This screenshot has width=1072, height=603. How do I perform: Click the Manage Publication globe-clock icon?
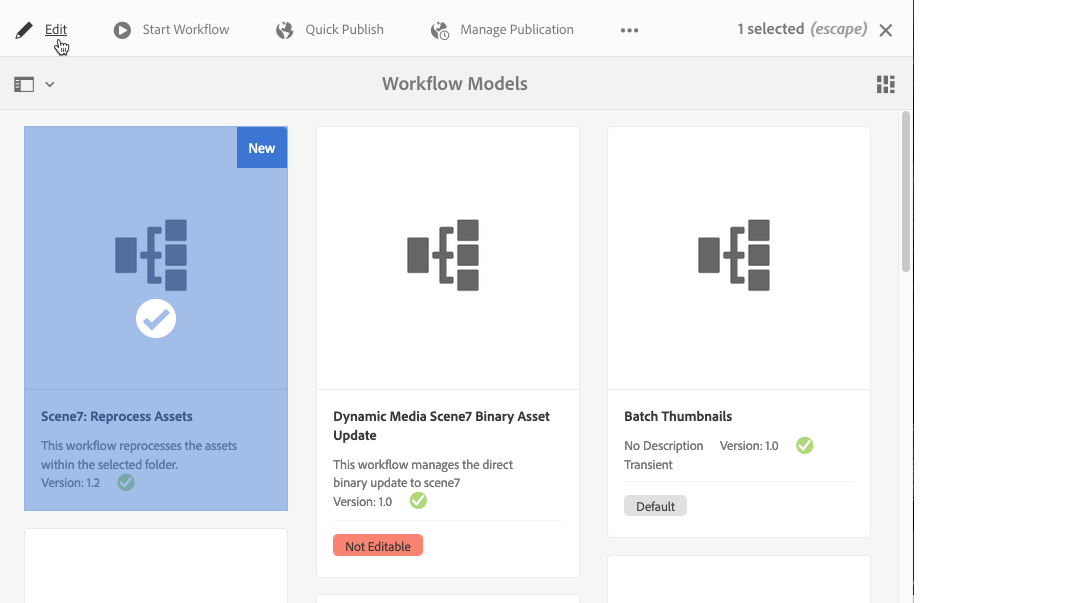[440, 30]
